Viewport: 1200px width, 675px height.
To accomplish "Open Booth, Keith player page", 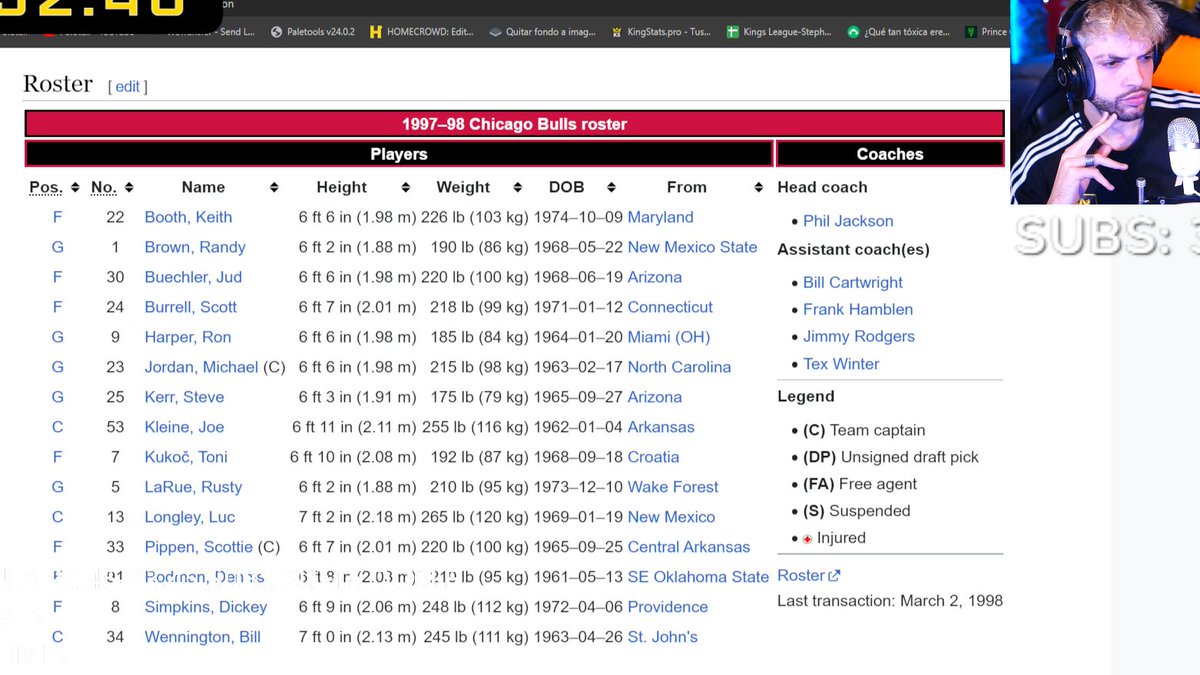I will point(188,217).
